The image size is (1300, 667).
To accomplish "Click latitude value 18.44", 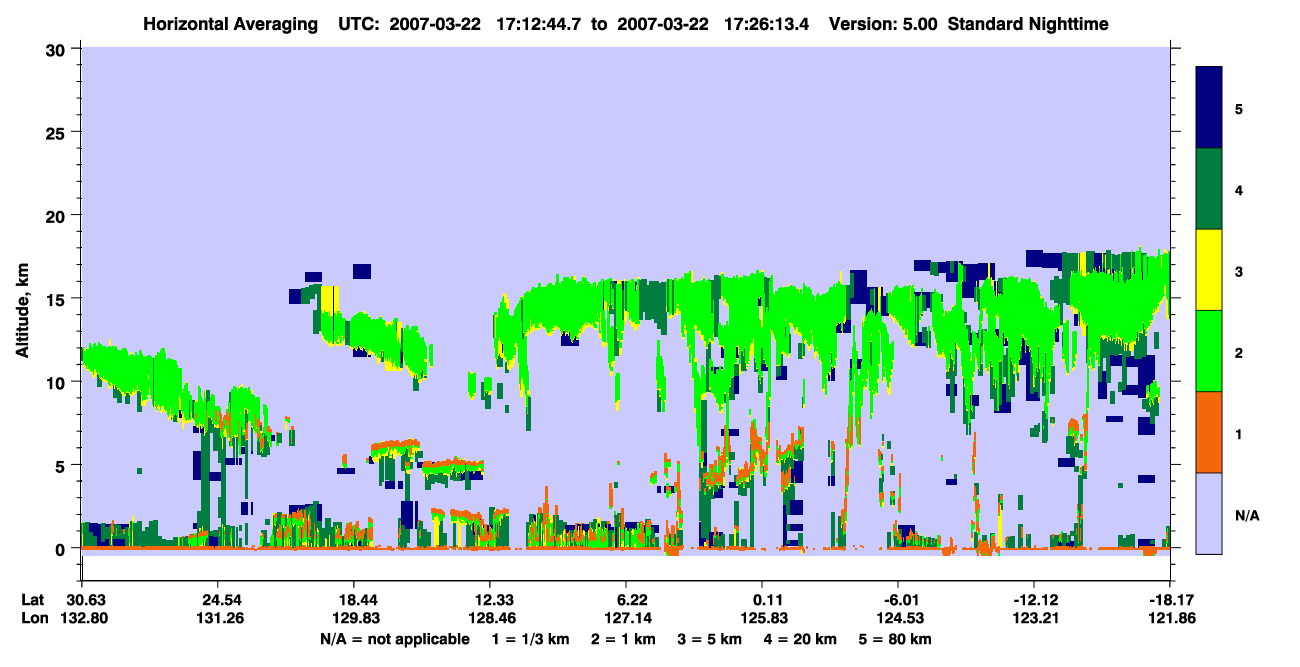I will pyautogui.click(x=353, y=600).
